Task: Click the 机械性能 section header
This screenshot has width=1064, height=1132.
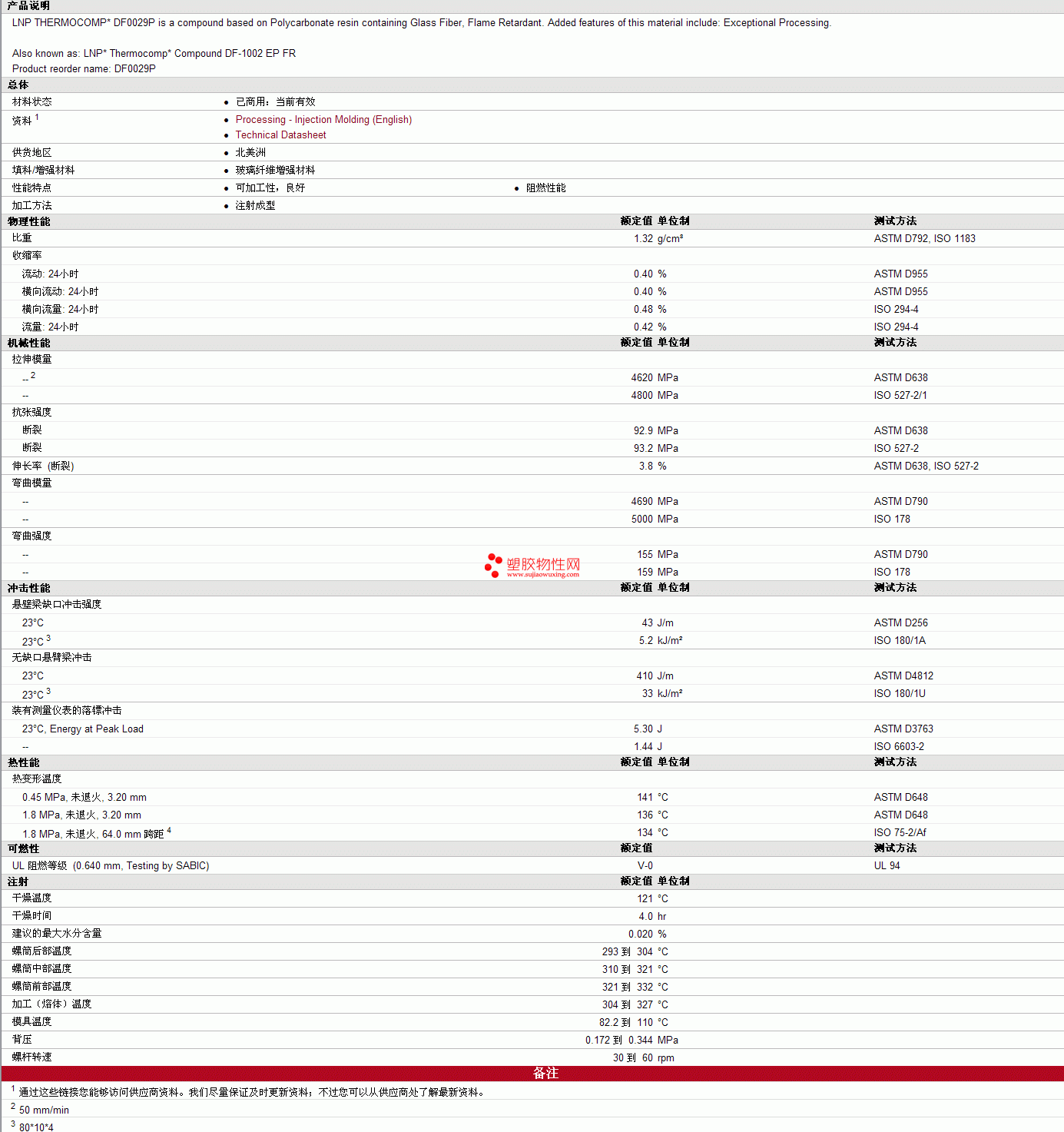Action: (29, 343)
